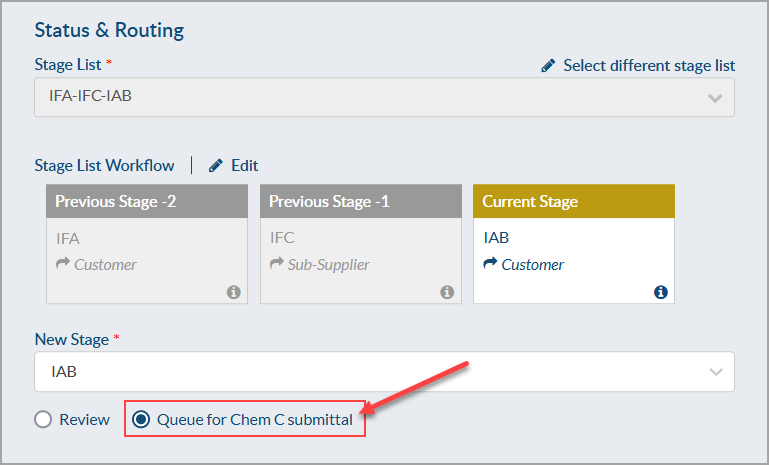Image resolution: width=769 pixels, height=465 pixels.
Task: Select Queue for Chem C submittal option
Action: click(x=141, y=420)
